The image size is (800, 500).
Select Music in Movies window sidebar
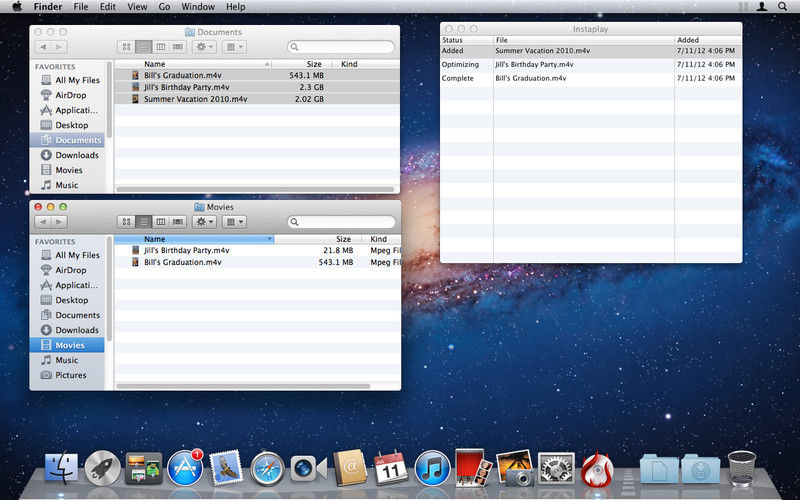tap(67, 360)
